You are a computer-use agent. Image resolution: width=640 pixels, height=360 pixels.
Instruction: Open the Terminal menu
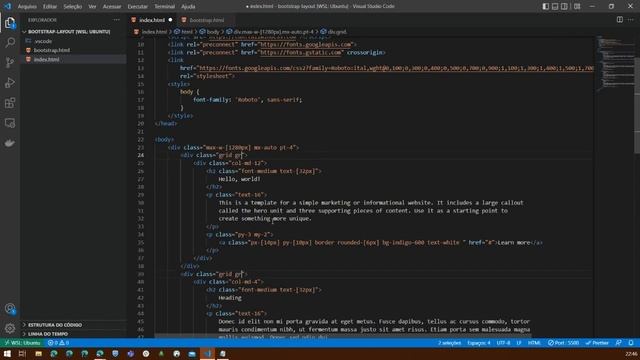(x=164, y=7)
